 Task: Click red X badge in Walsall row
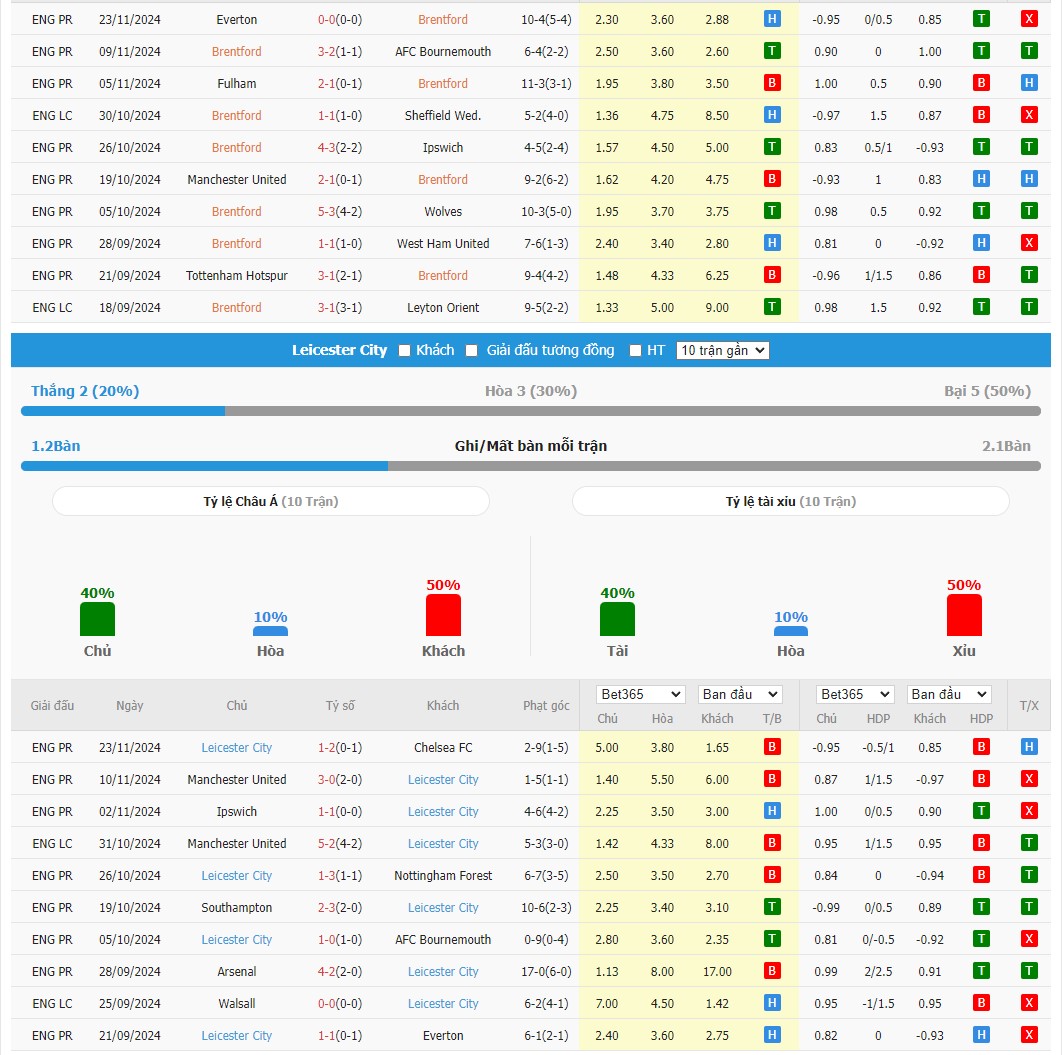tap(1029, 1003)
